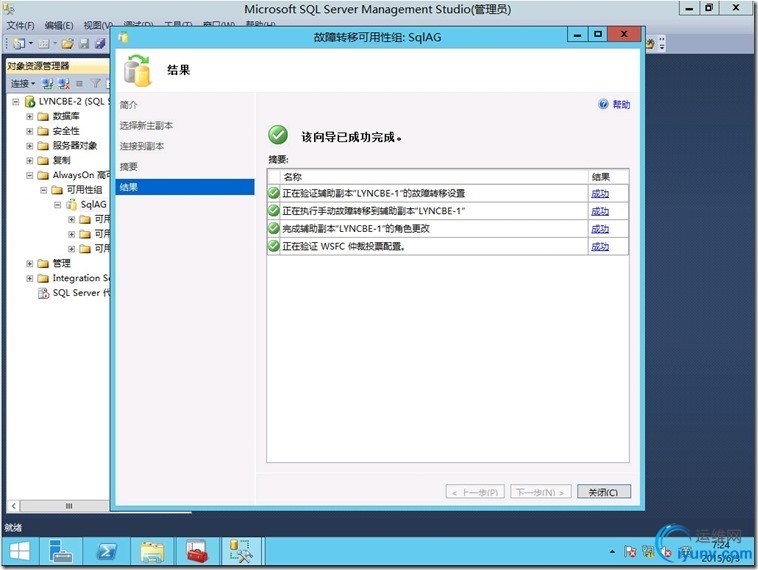Open File Explorer from the taskbar
Viewport: 758px width, 570px height.
pos(152,551)
